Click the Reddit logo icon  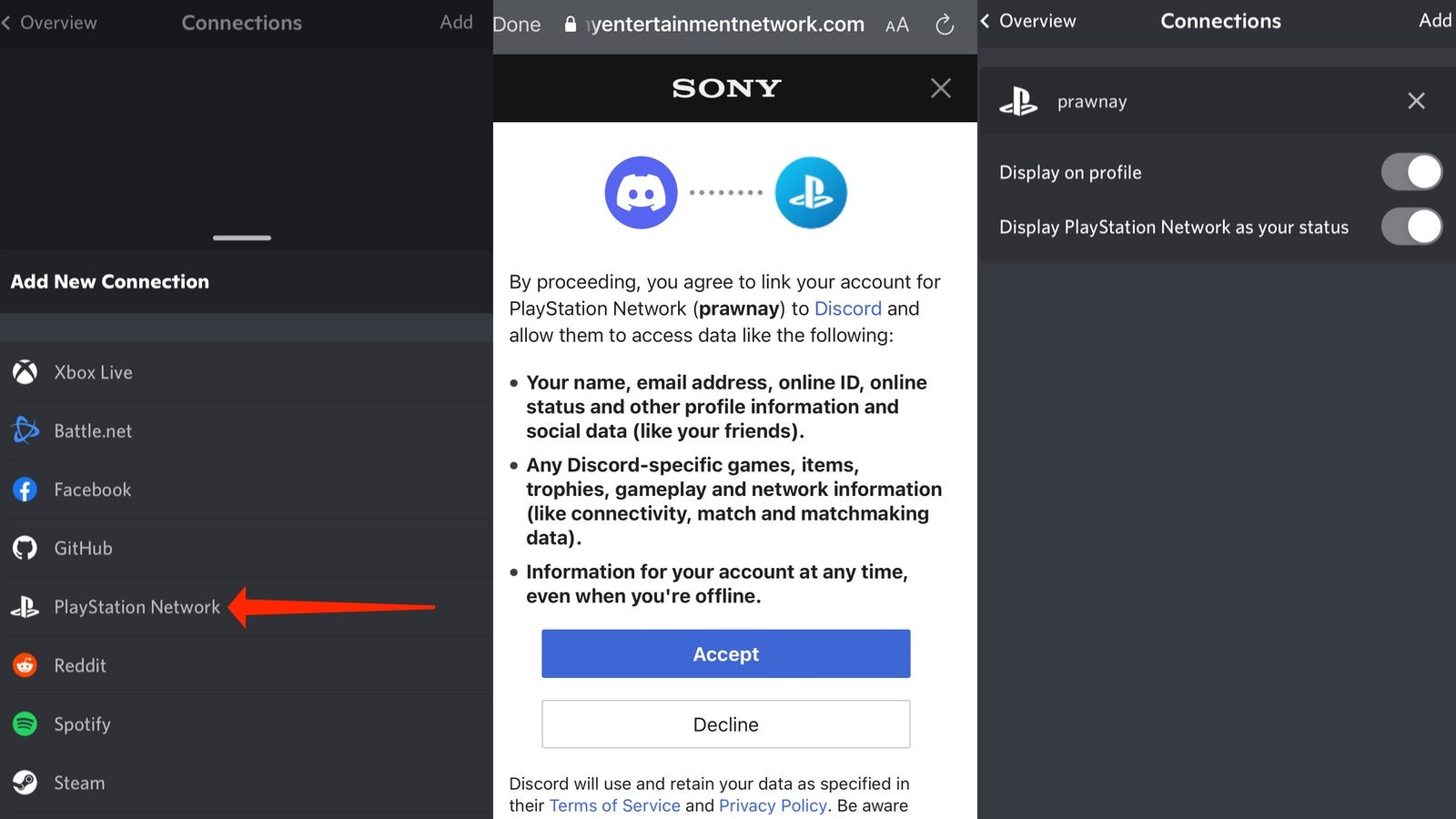click(25, 665)
